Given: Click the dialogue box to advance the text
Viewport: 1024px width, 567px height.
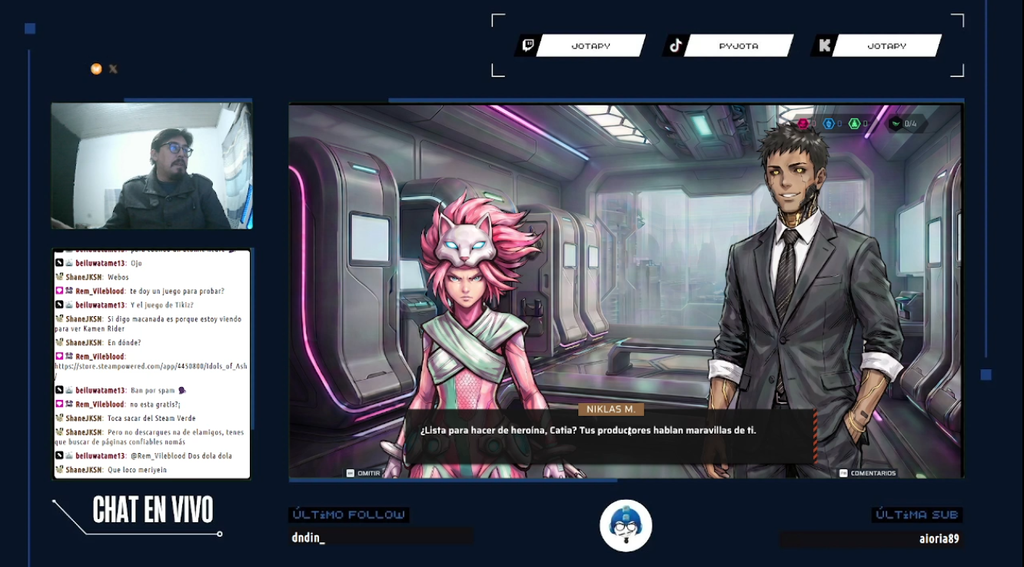Looking at the screenshot, I should click(611, 436).
